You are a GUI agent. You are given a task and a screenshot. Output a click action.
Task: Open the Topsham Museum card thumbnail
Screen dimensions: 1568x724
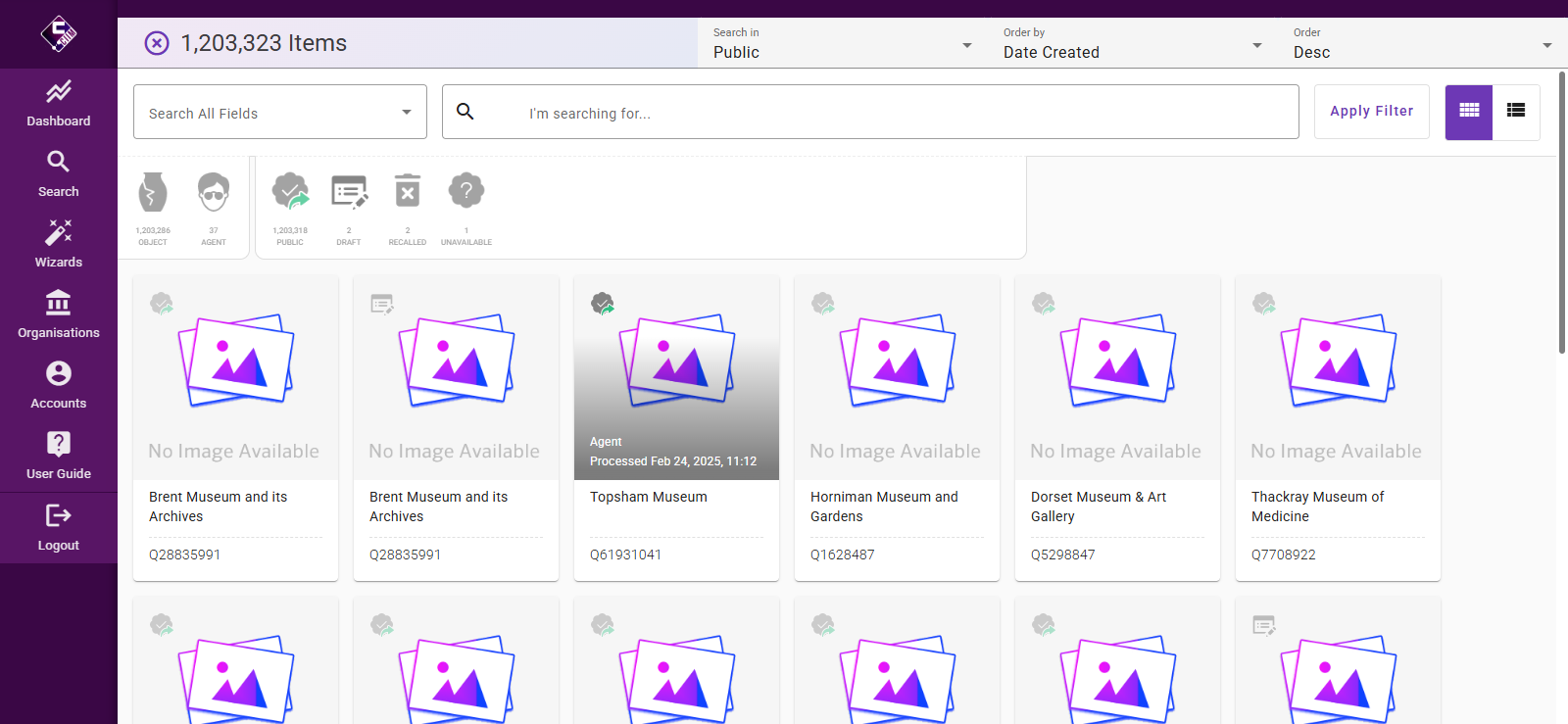676,378
